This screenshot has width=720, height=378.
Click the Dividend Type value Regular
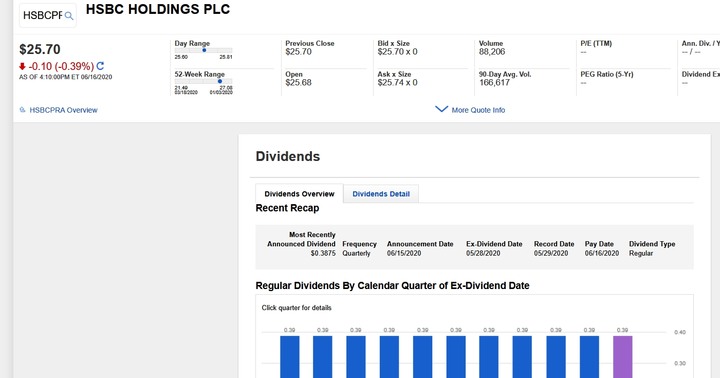click(641, 253)
